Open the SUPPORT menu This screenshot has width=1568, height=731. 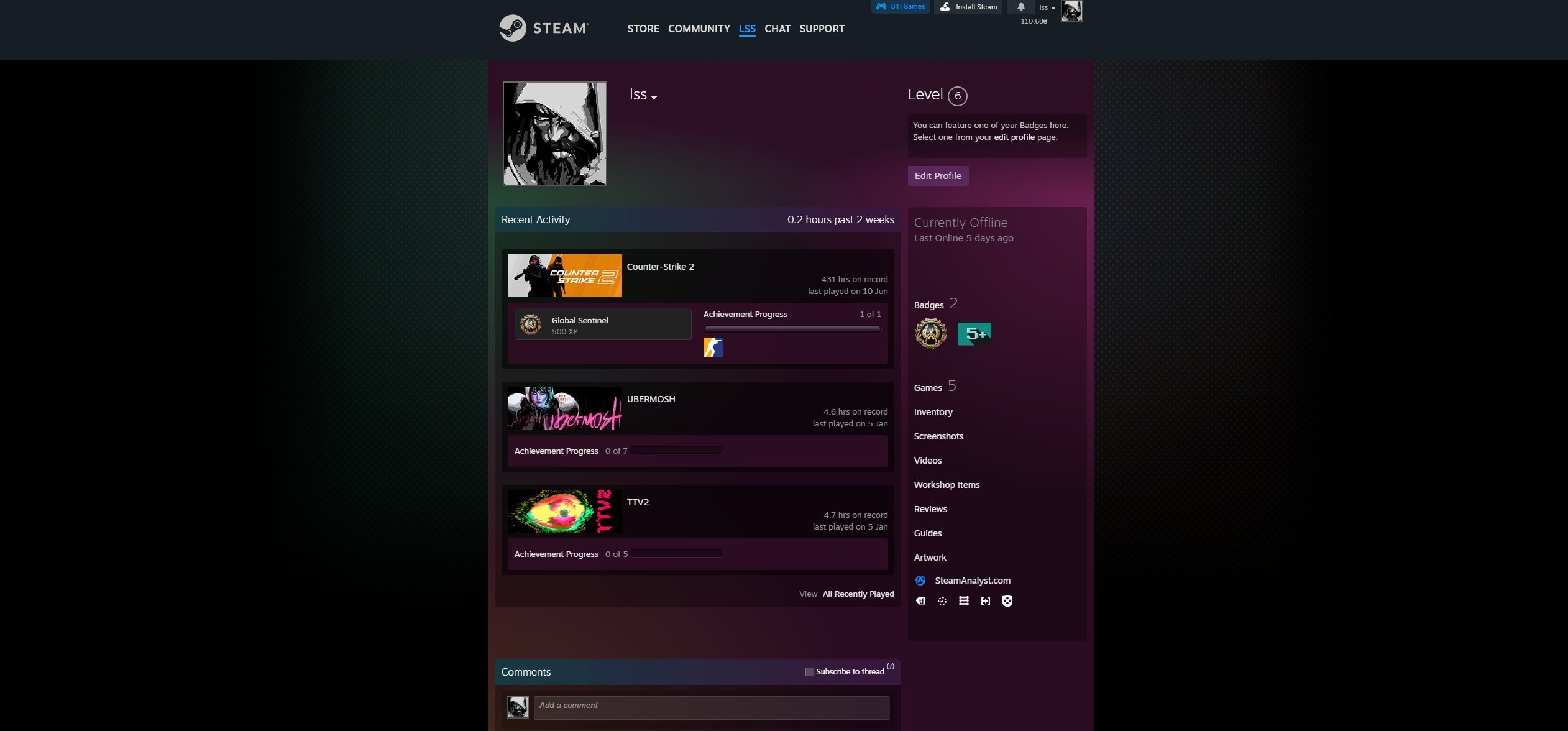pyautogui.click(x=822, y=29)
